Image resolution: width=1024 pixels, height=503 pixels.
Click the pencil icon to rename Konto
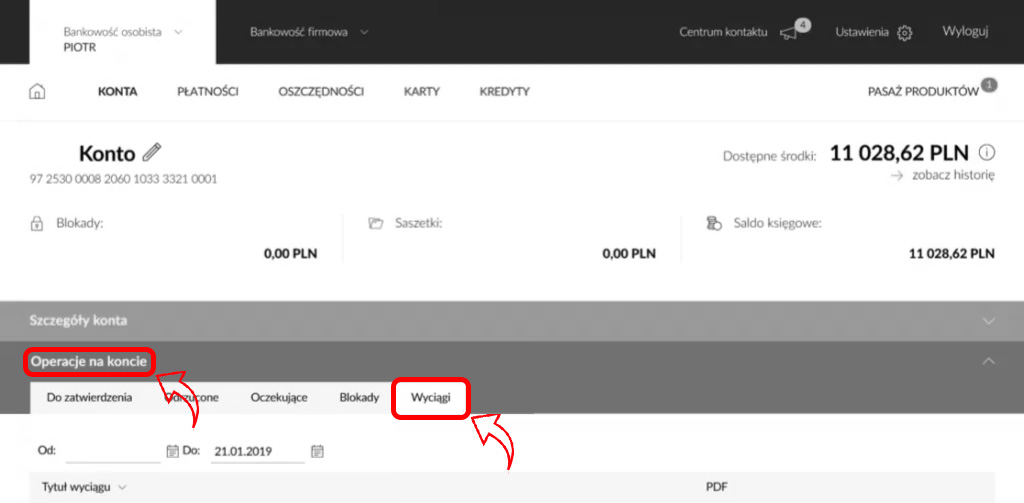152,153
